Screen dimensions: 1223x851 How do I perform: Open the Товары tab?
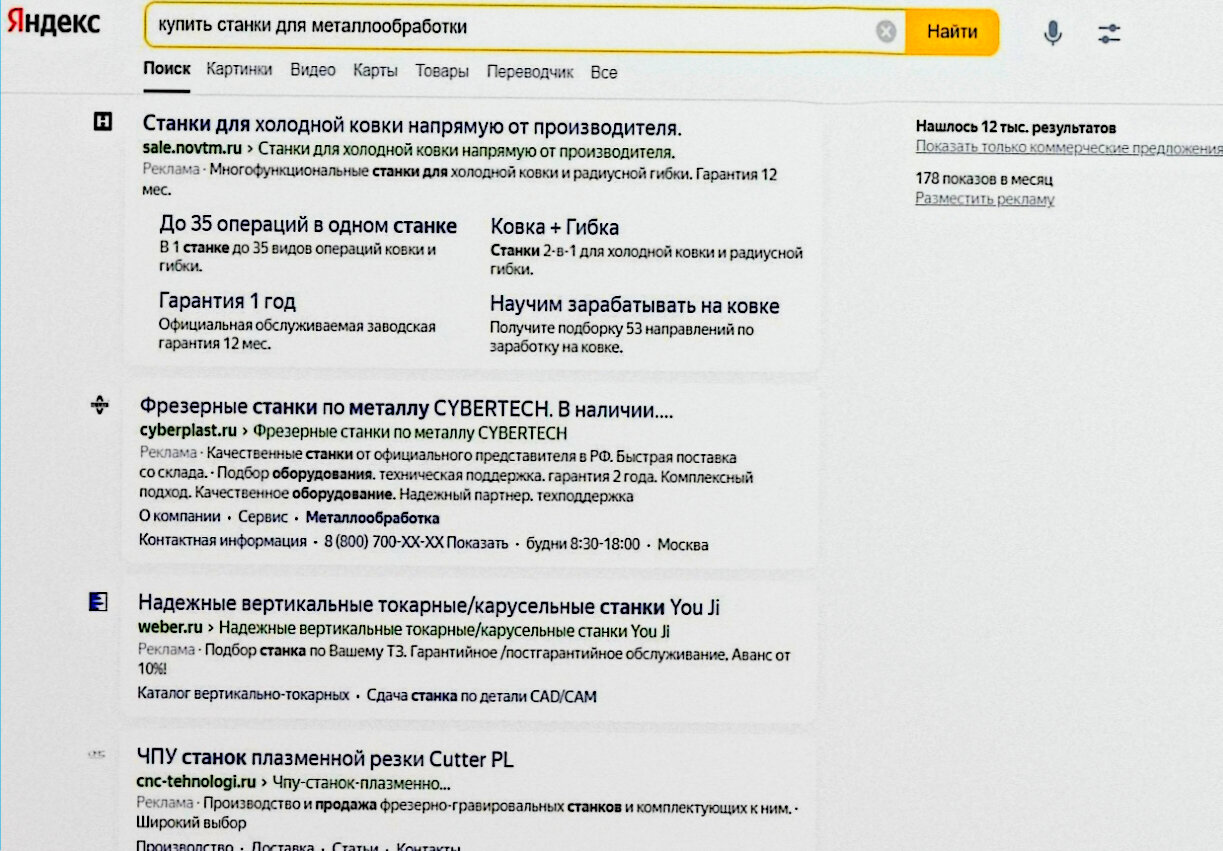440,69
